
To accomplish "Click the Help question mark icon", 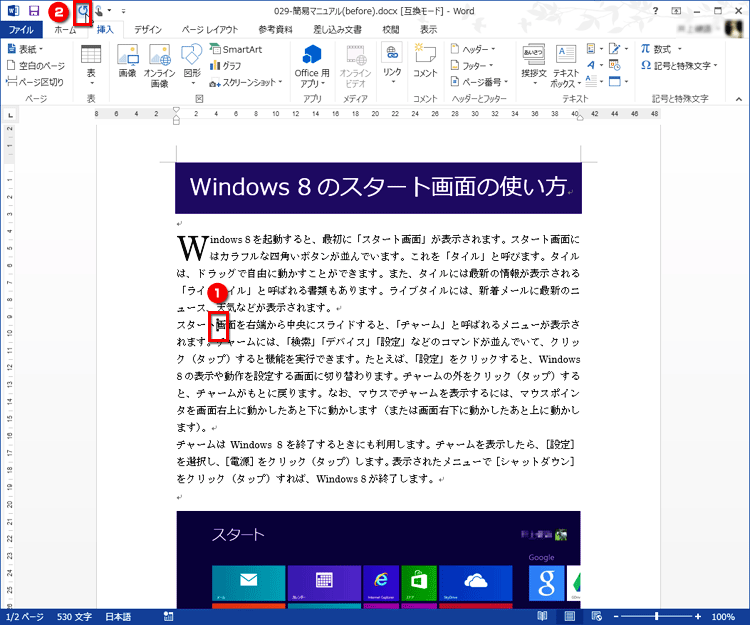I will [x=655, y=11].
